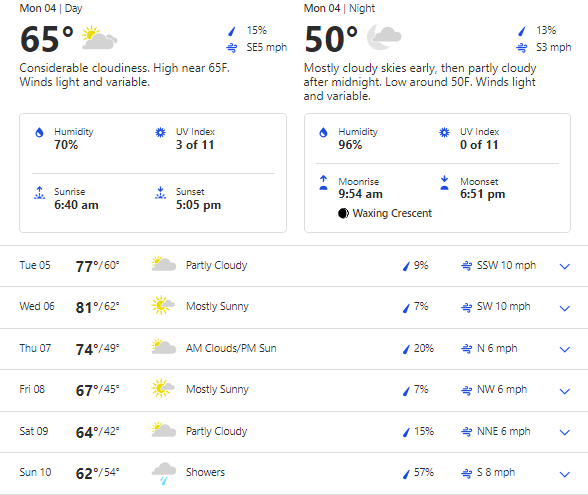This screenshot has width=588, height=495.
Task: Expand the Wed 06 forecast details
Action: 564,308
